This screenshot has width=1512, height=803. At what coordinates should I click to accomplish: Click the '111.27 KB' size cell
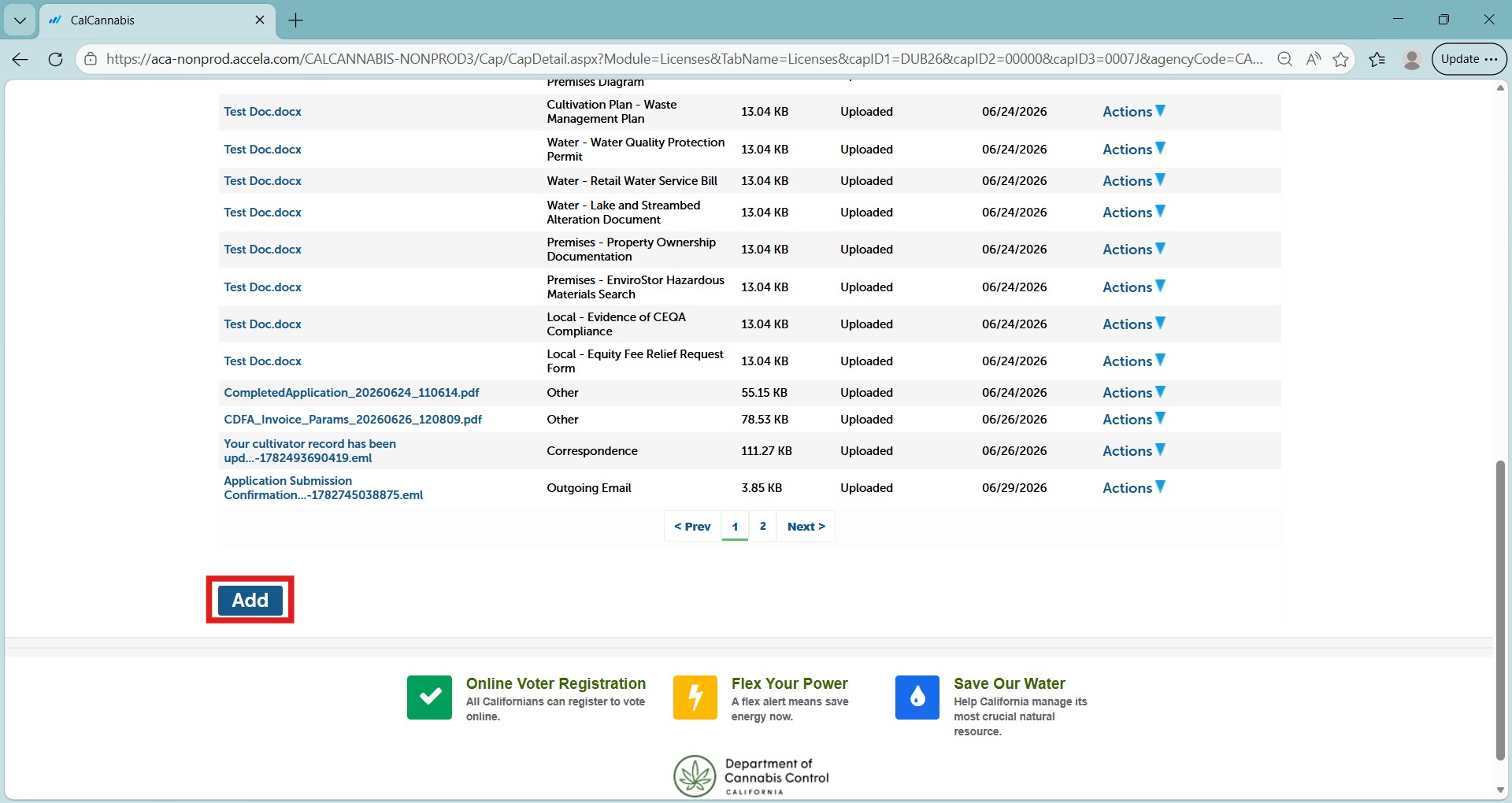pos(766,451)
